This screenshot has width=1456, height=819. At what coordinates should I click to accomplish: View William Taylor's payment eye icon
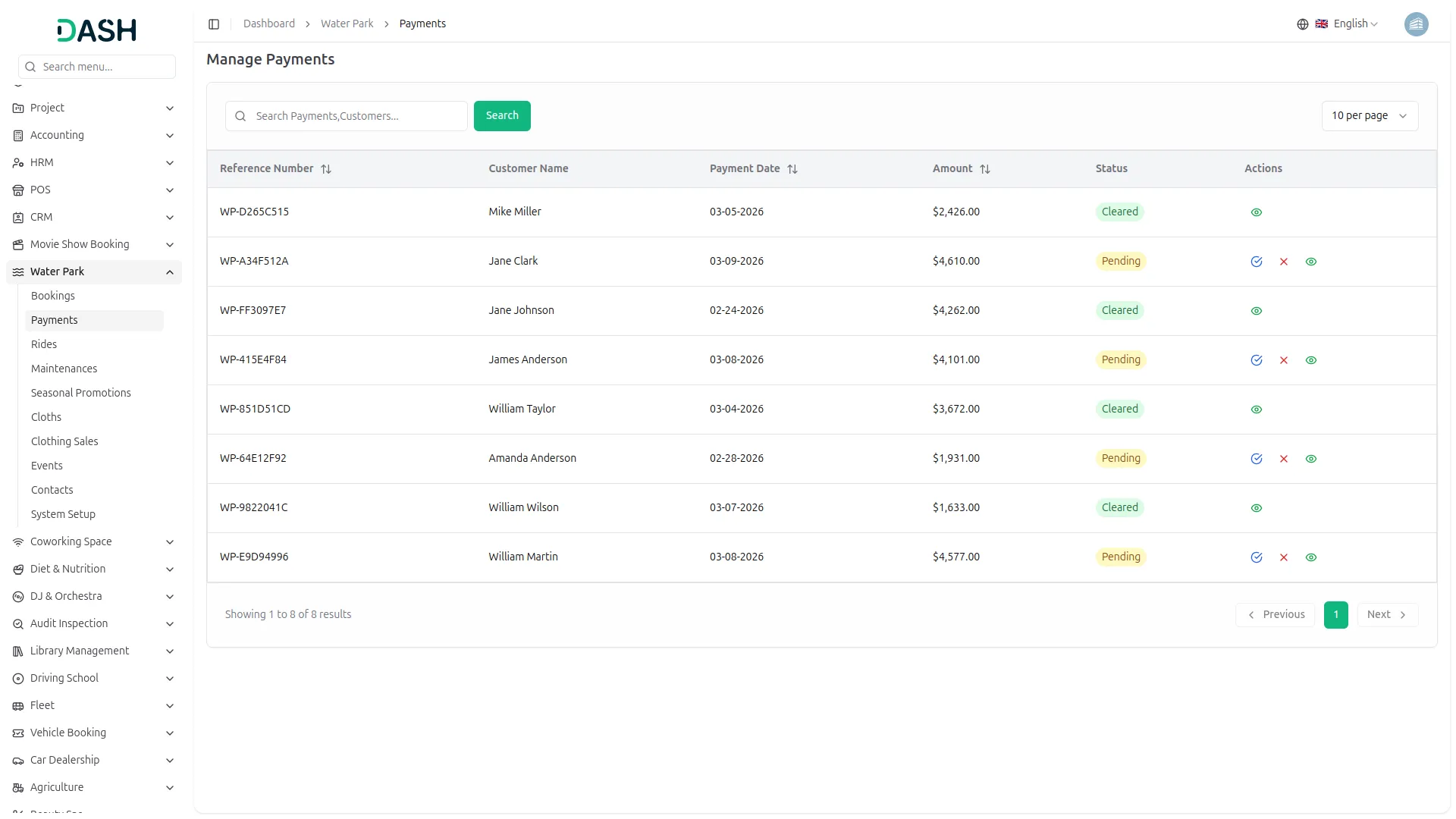point(1257,409)
